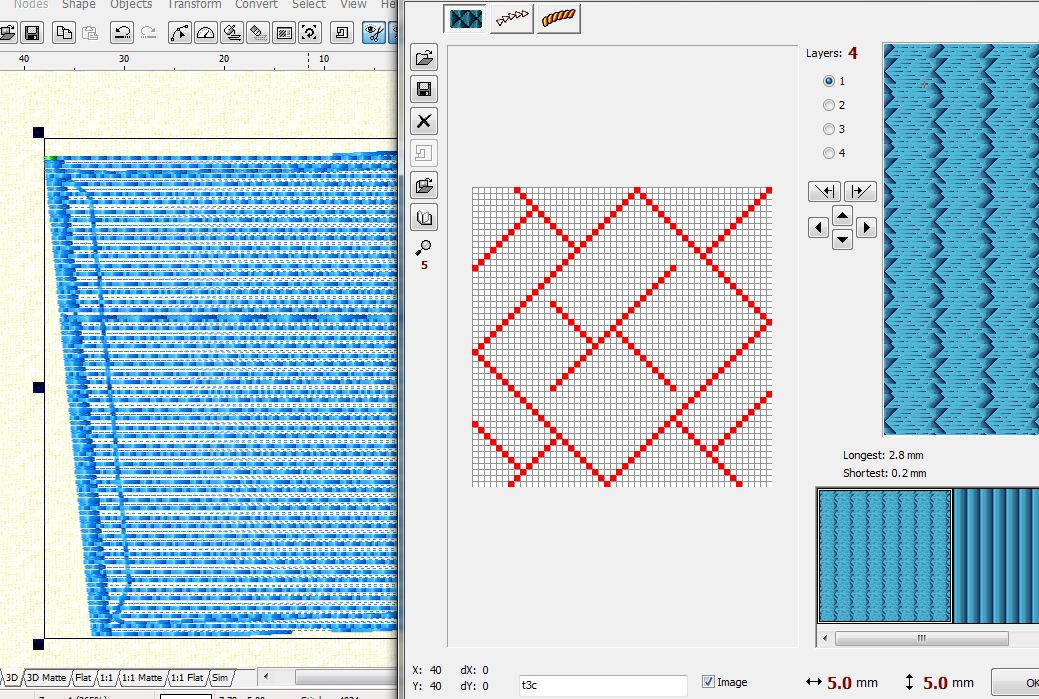
Task: Open pattern file with folder icon in dialog
Action: click(424, 58)
